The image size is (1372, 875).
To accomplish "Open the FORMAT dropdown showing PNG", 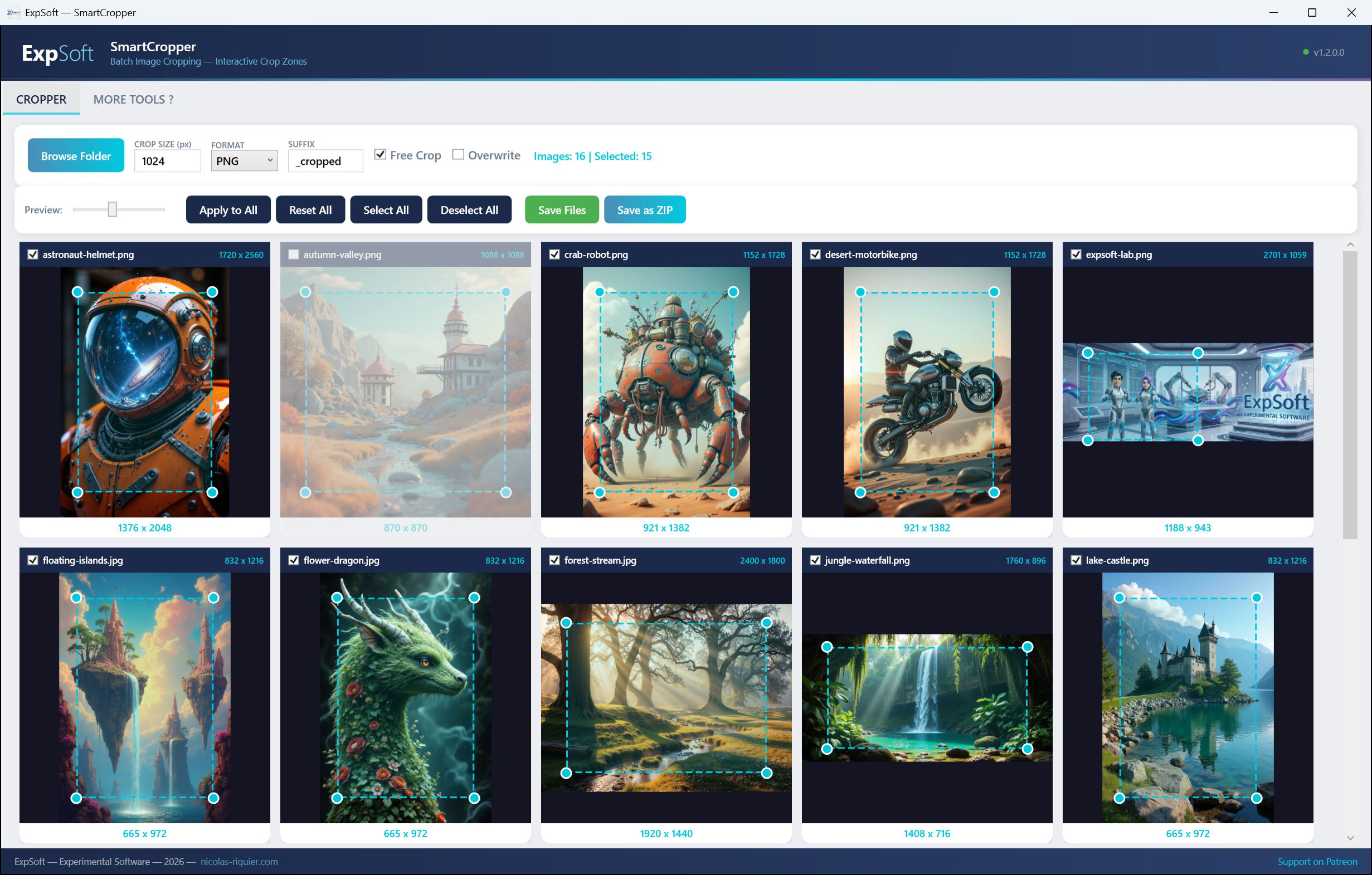I will (245, 161).
